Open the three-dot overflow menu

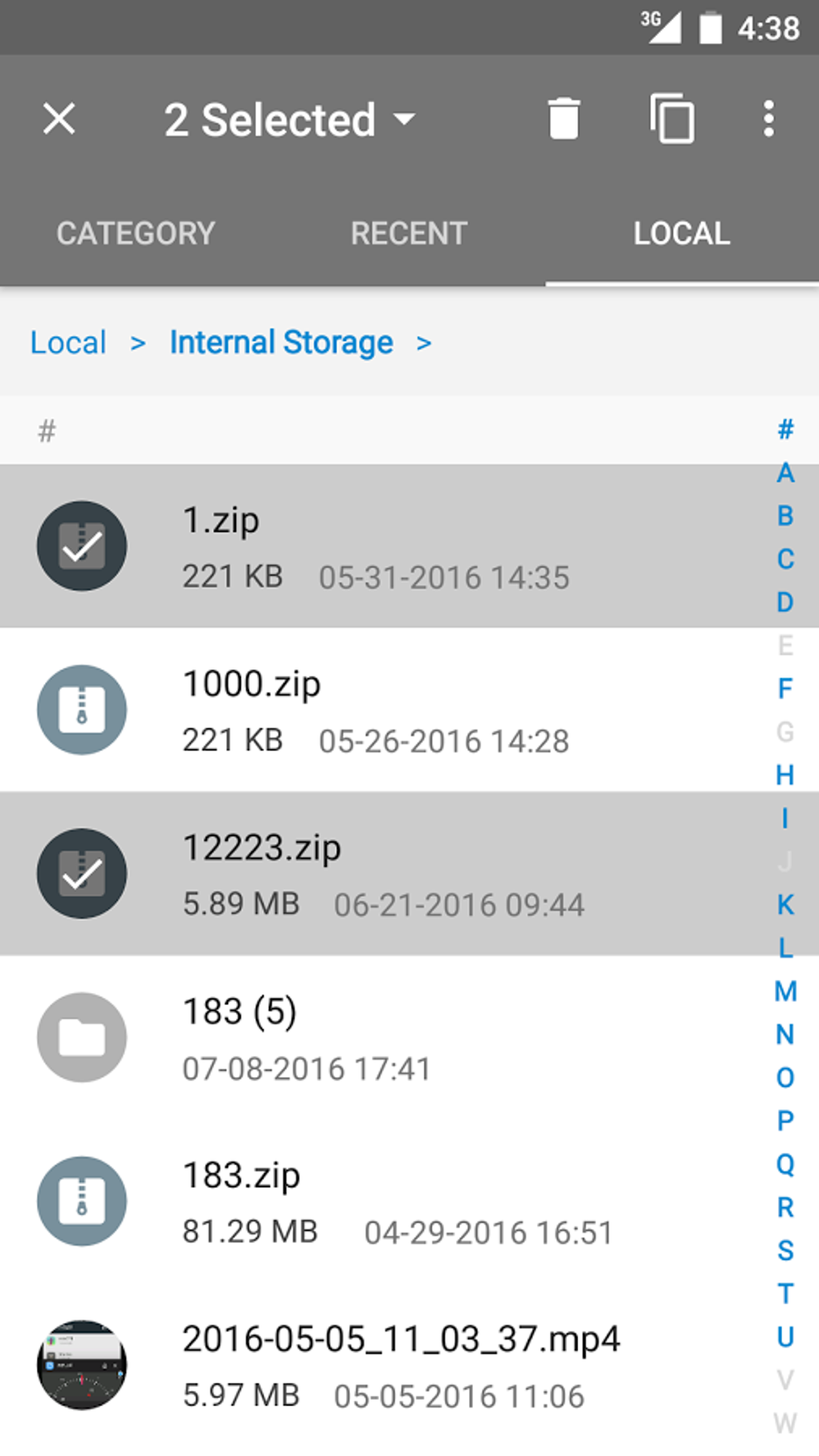pos(768,119)
